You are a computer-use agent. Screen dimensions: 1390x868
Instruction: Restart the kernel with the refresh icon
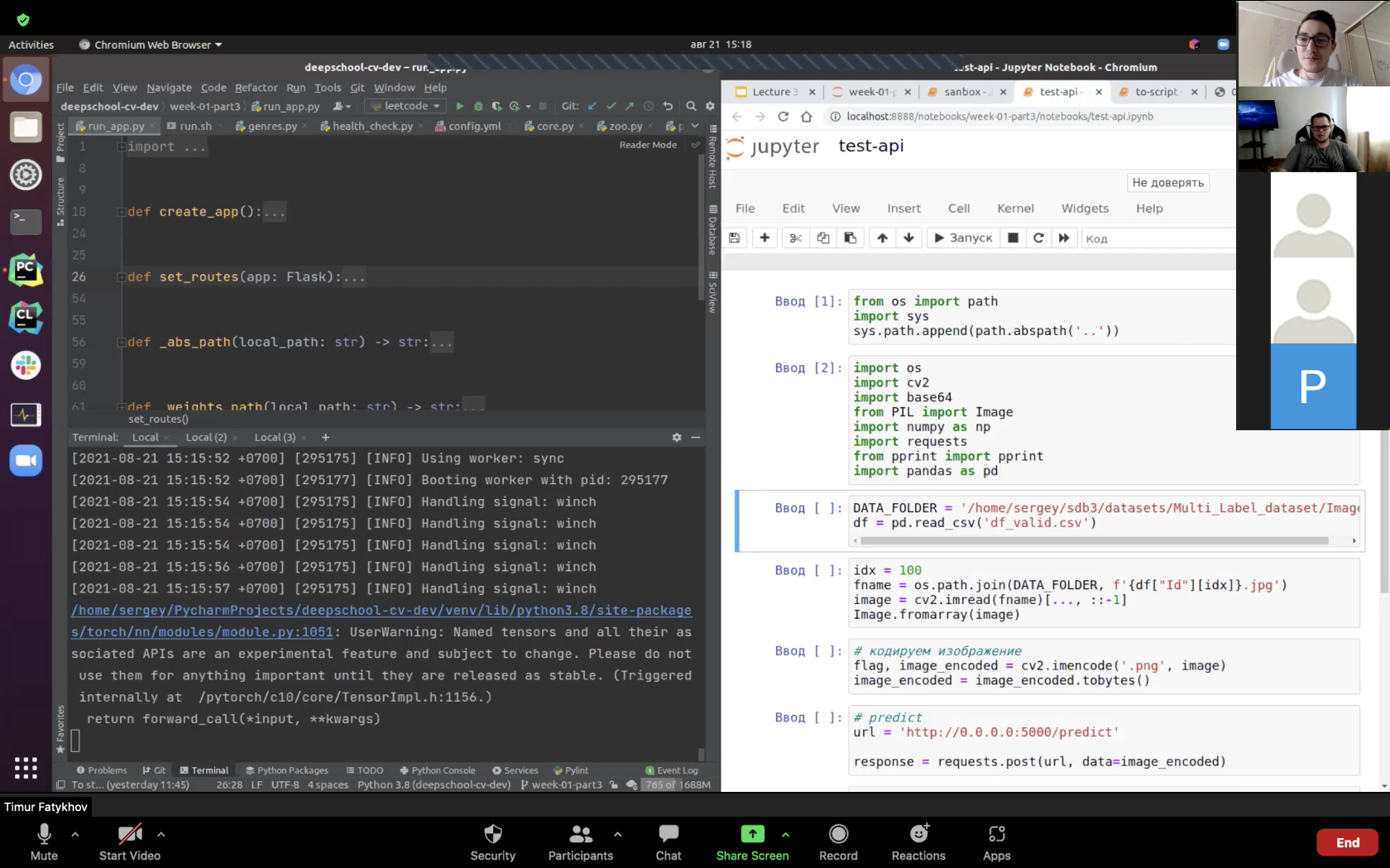pyautogui.click(x=1038, y=237)
